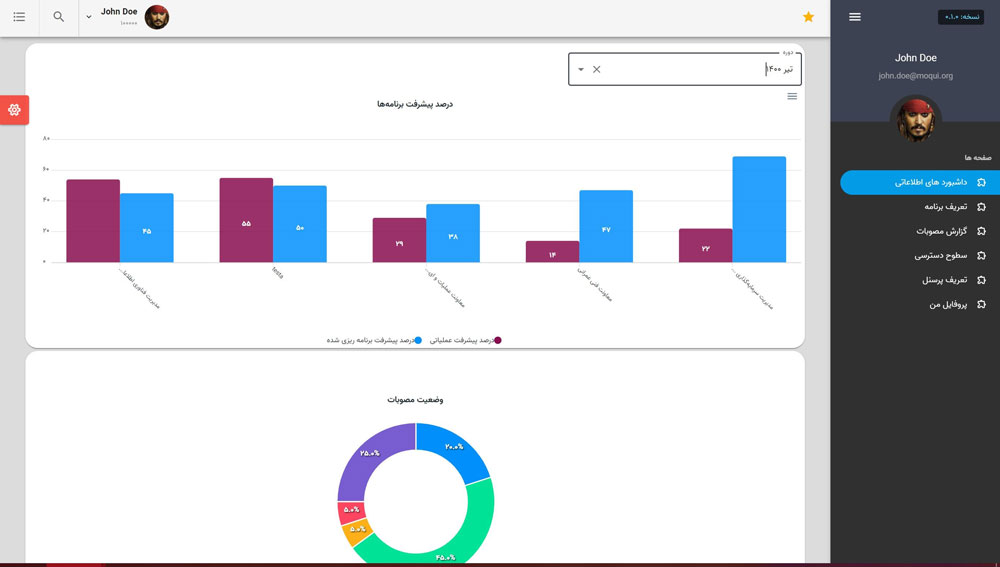The width and height of the screenshot is (1000, 567).
Task: Select داشبورد های اطلاعاتی in sidebar
Action: pos(930,182)
